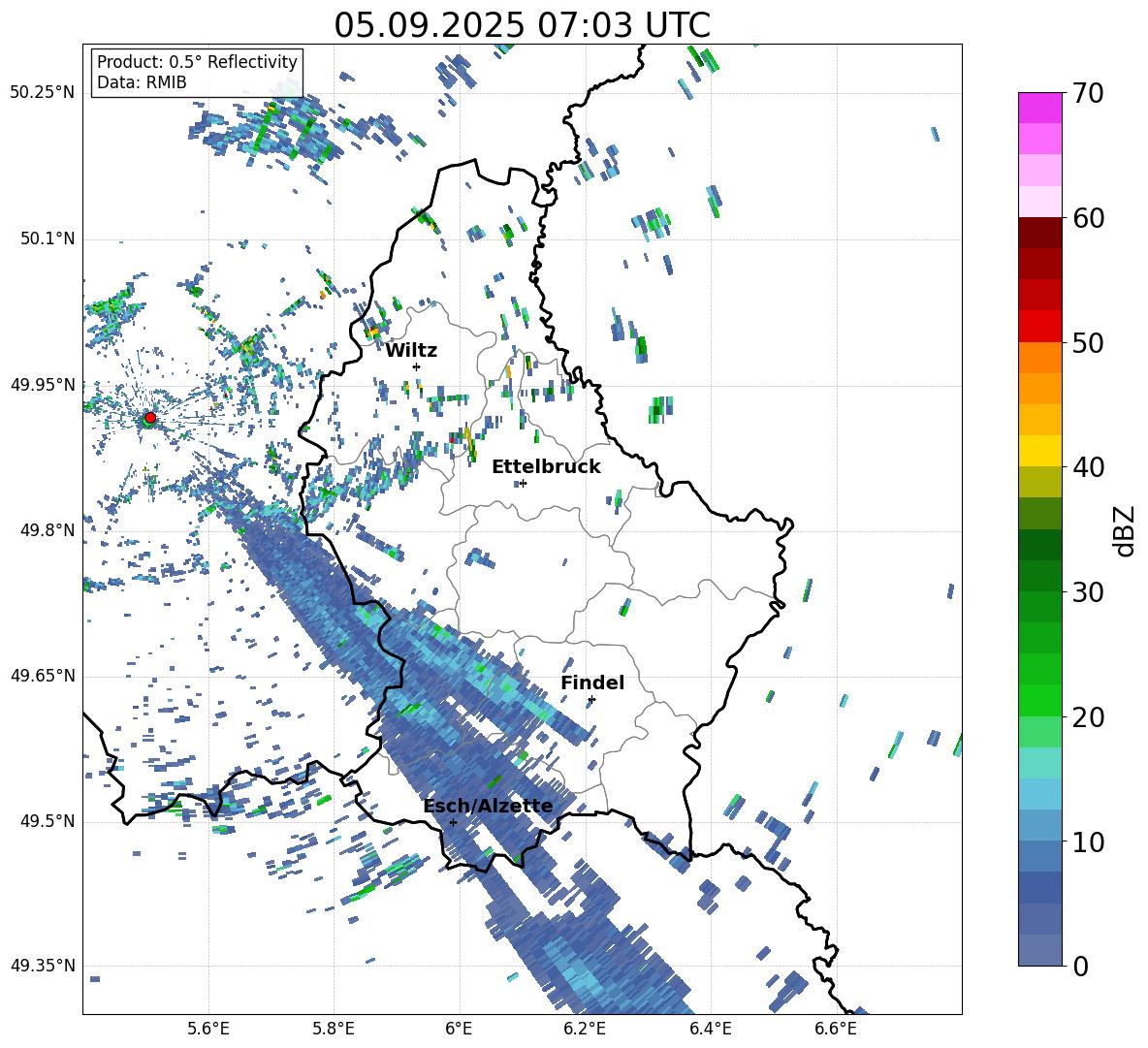Pick the light cyan colorbar segment near 15
The image size is (1148, 1048).
tap(1039, 763)
